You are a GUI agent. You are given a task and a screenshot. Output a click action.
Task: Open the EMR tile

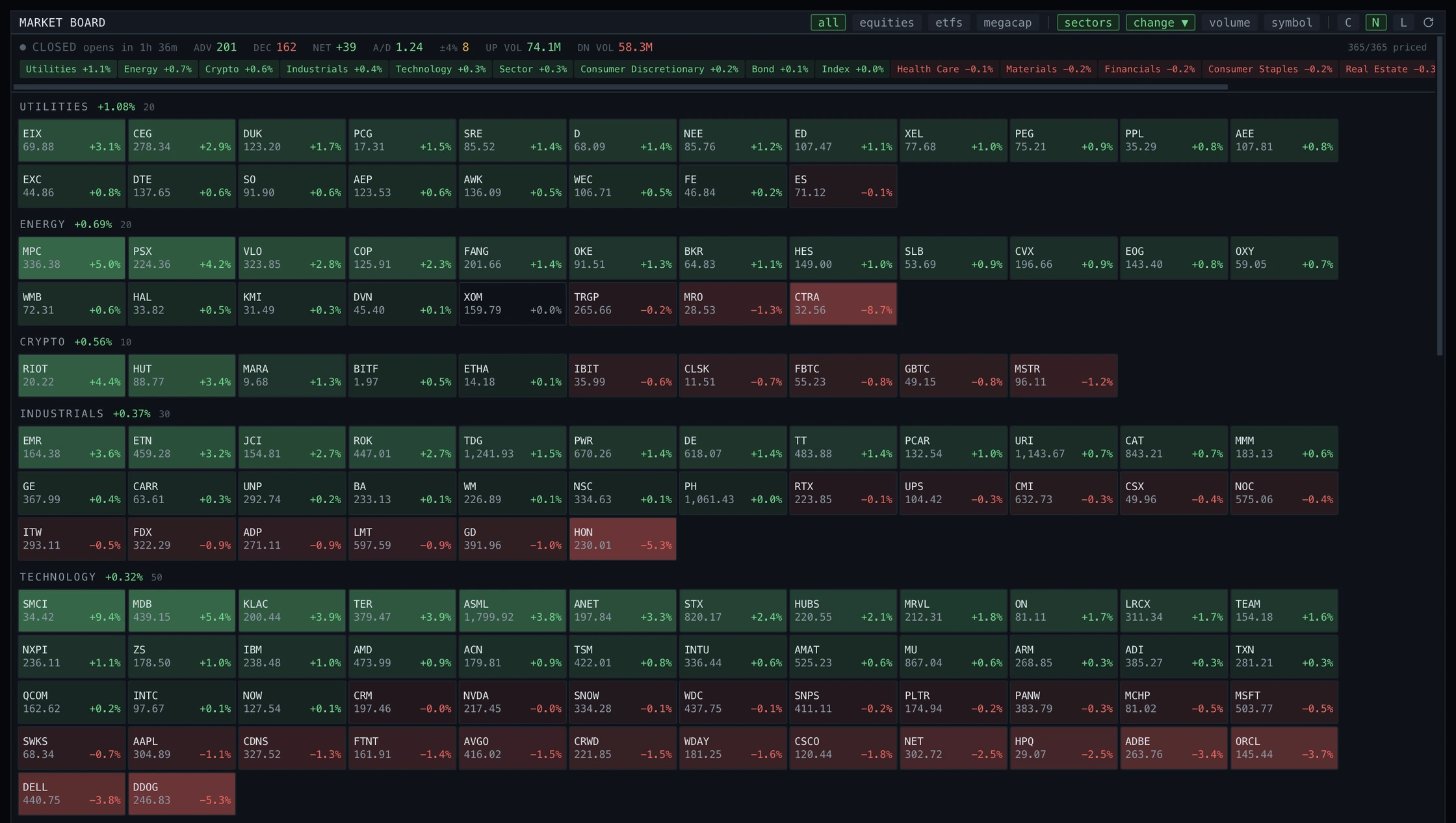(x=71, y=447)
